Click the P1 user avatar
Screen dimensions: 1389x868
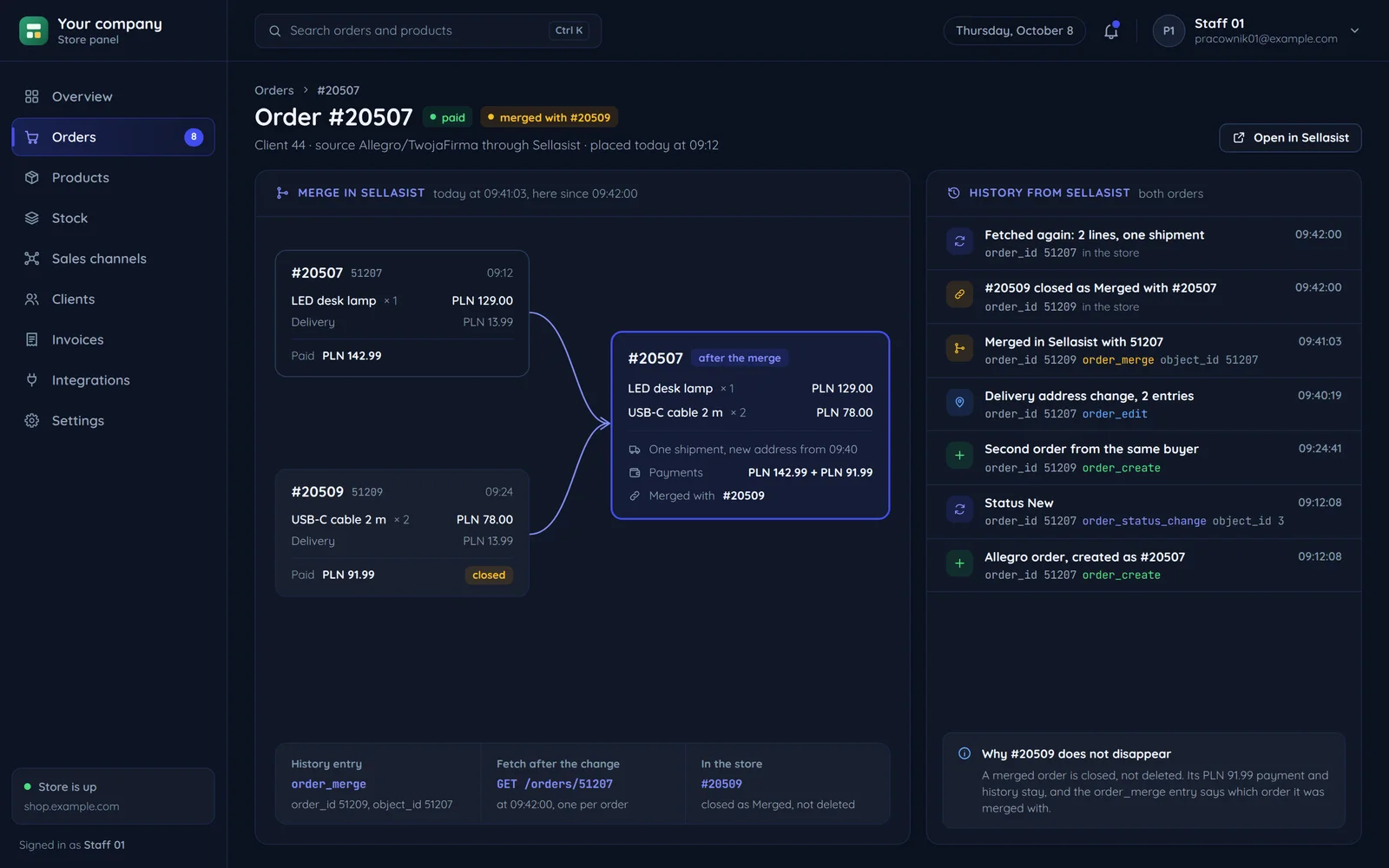pos(1168,30)
